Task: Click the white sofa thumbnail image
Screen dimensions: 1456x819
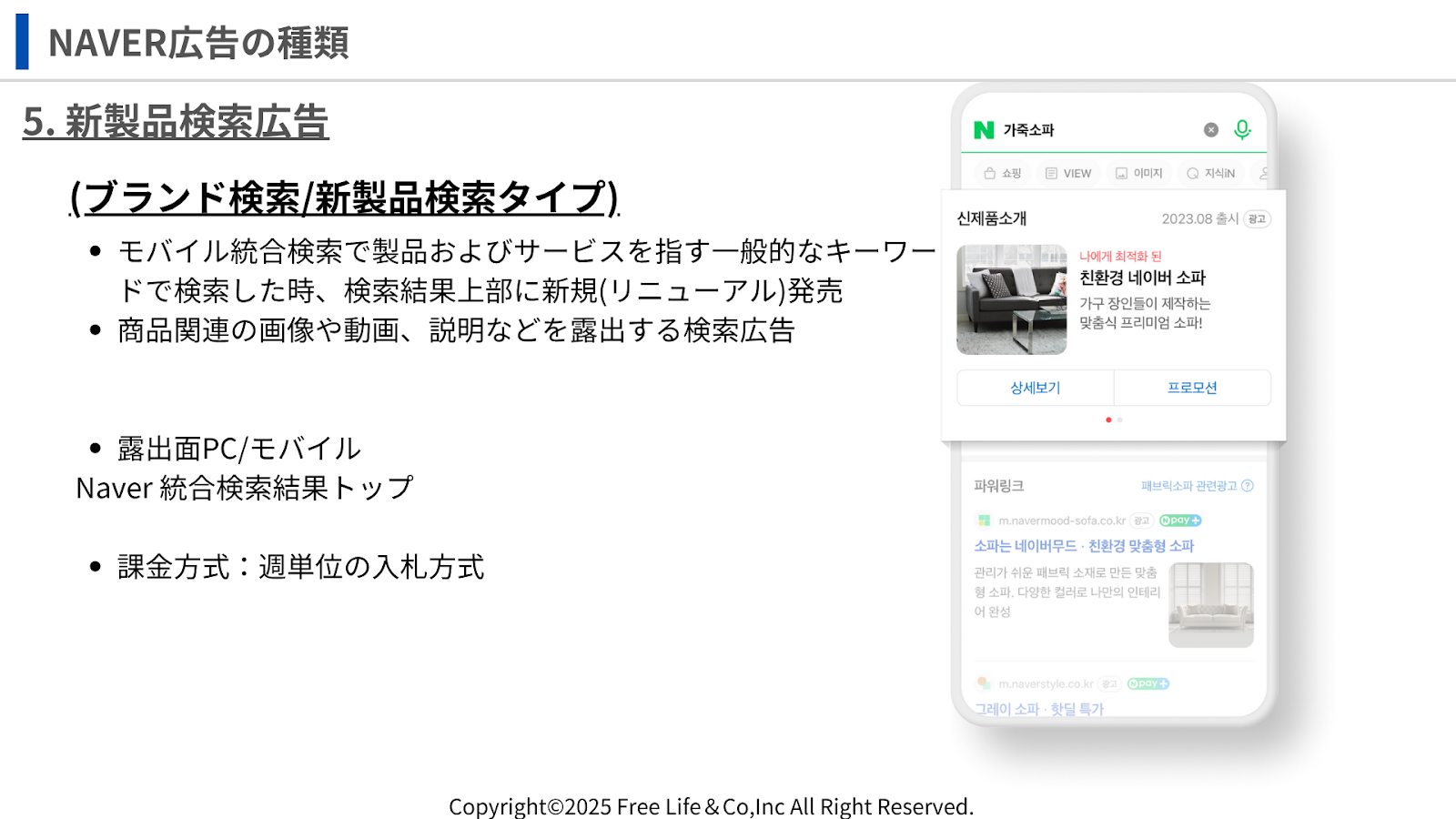Action: coord(1211,604)
